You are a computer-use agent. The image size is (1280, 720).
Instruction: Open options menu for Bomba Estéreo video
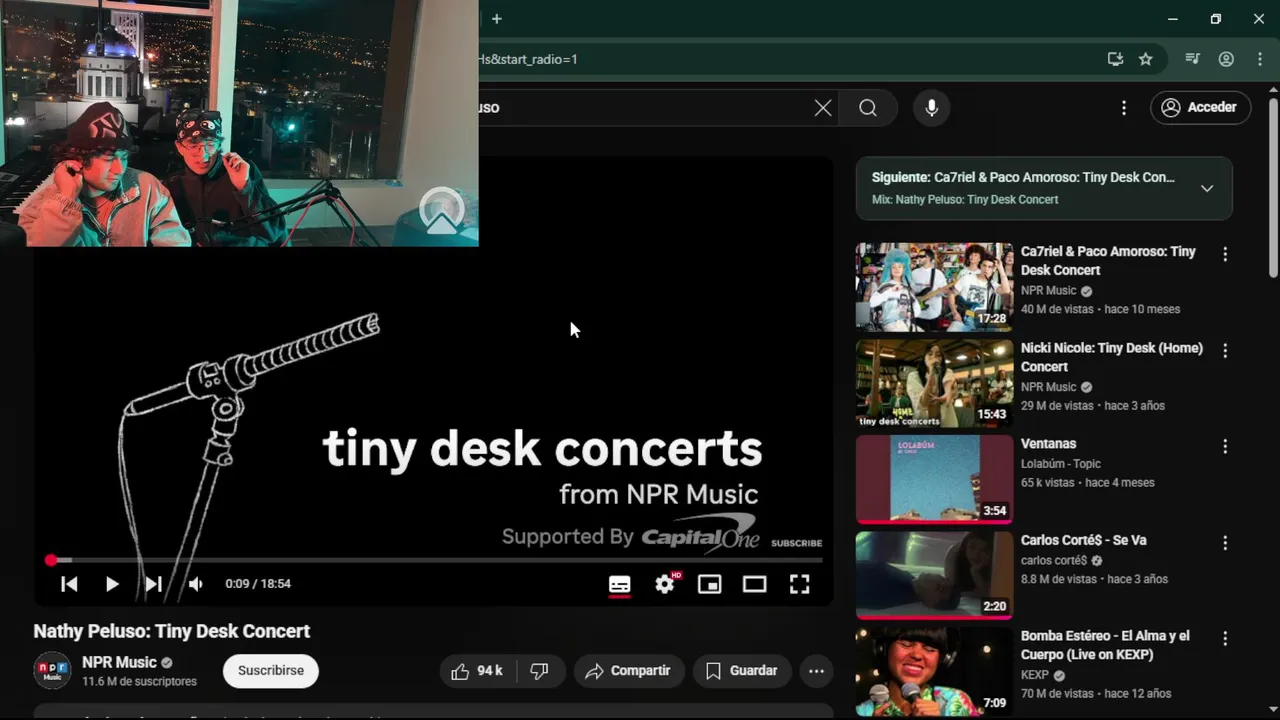click(1225, 639)
